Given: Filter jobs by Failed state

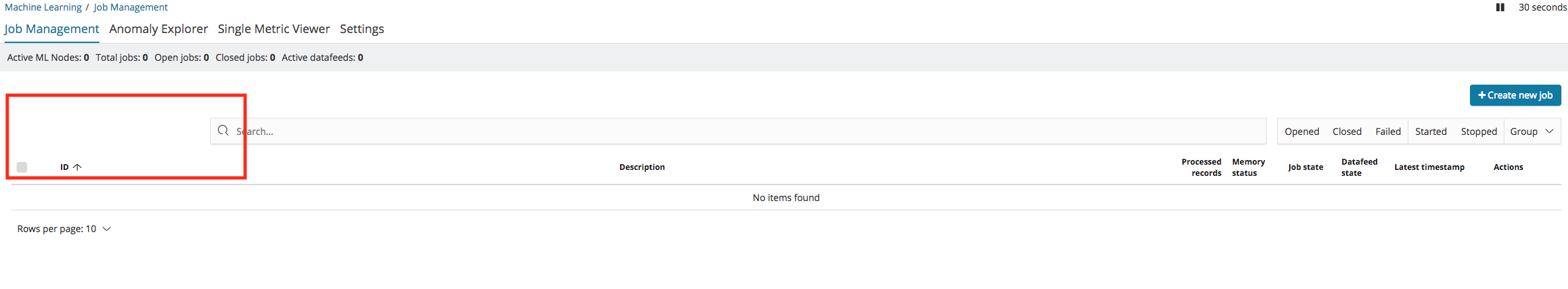Looking at the screenshot, I should 1388,132.
